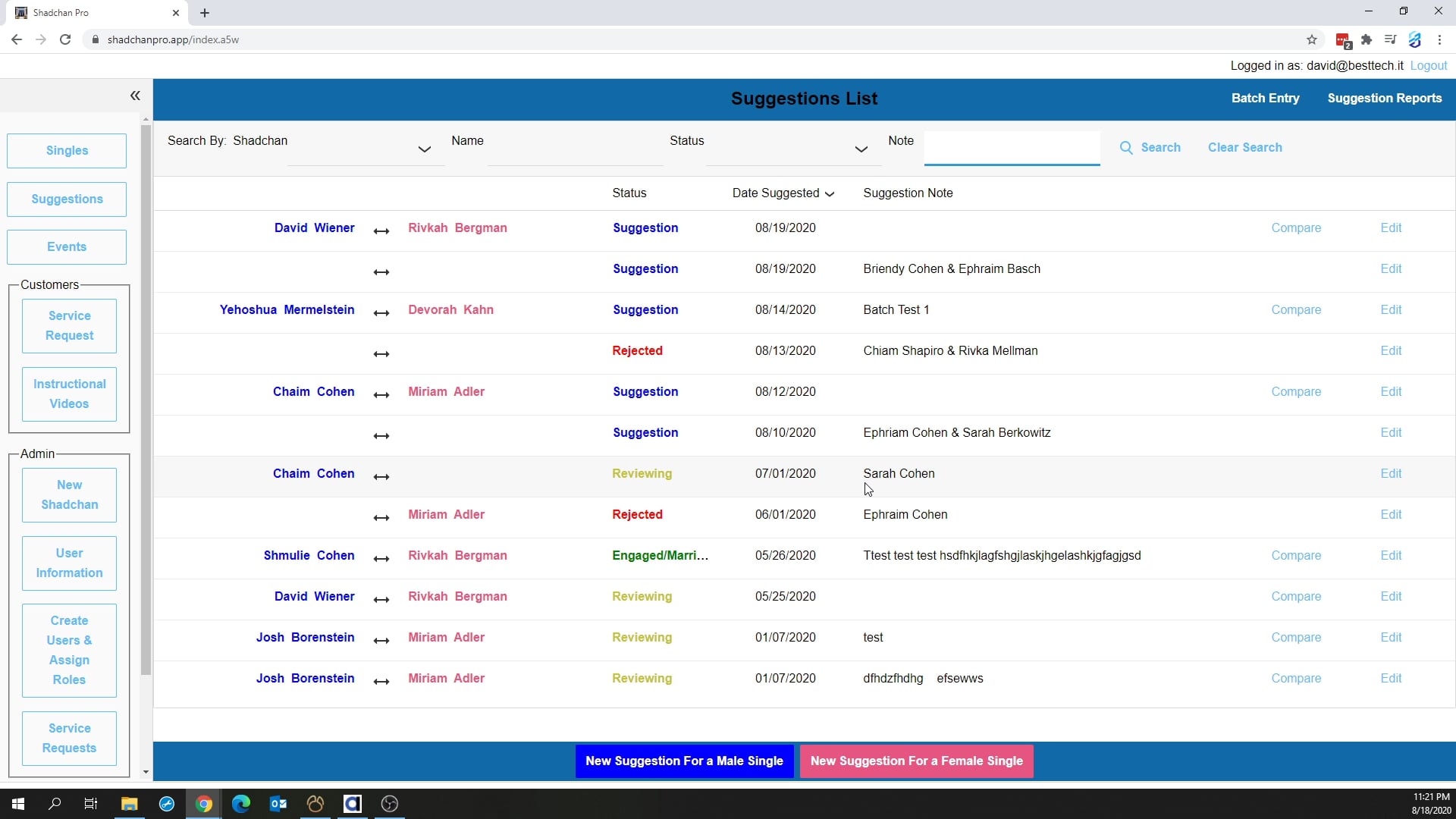1456x819 pixels.
Task: Click Compare for the Shmulie Cohen row
Action: click(1296, 556)
